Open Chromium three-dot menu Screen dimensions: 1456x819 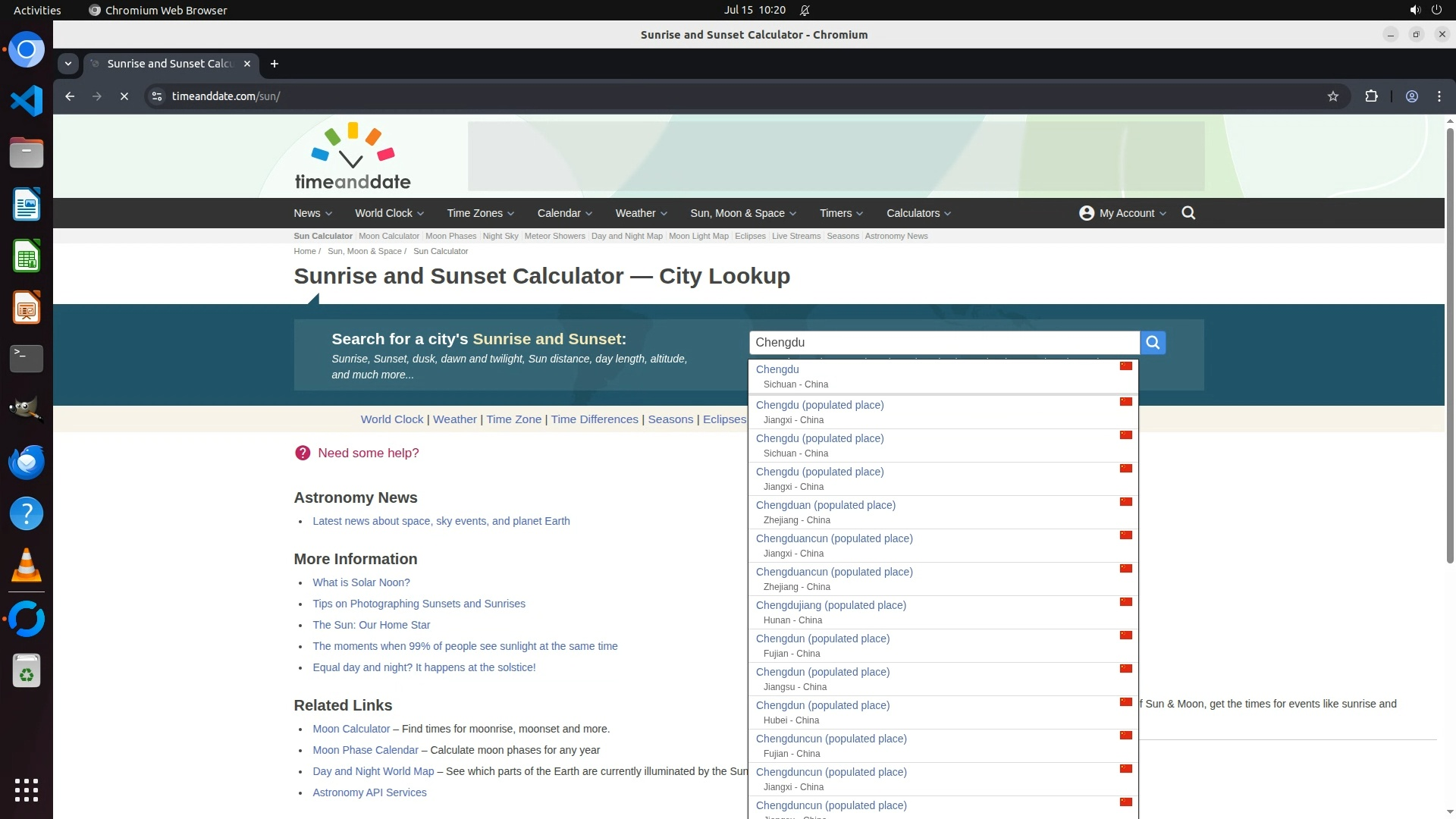[x=1439, y=96]
